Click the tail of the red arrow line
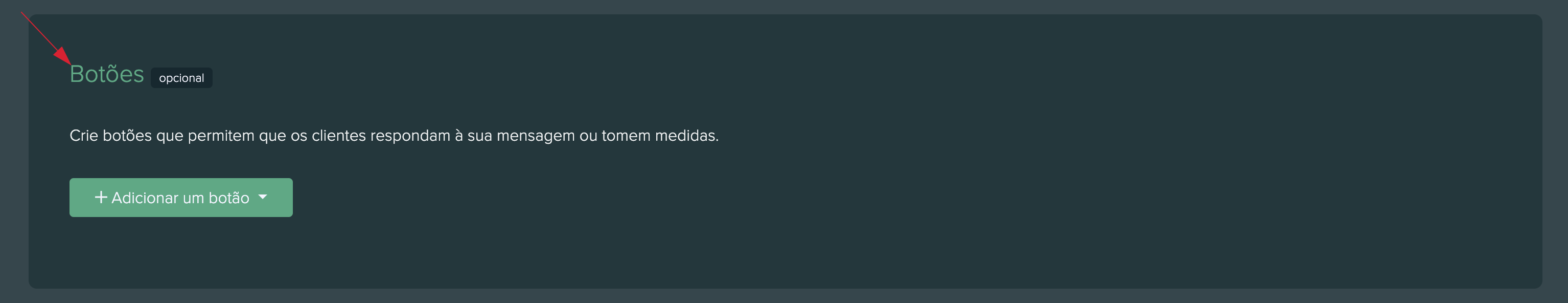Image resolution: width=1568 pixels, height=303 pixels. click(x=23, y=14)
